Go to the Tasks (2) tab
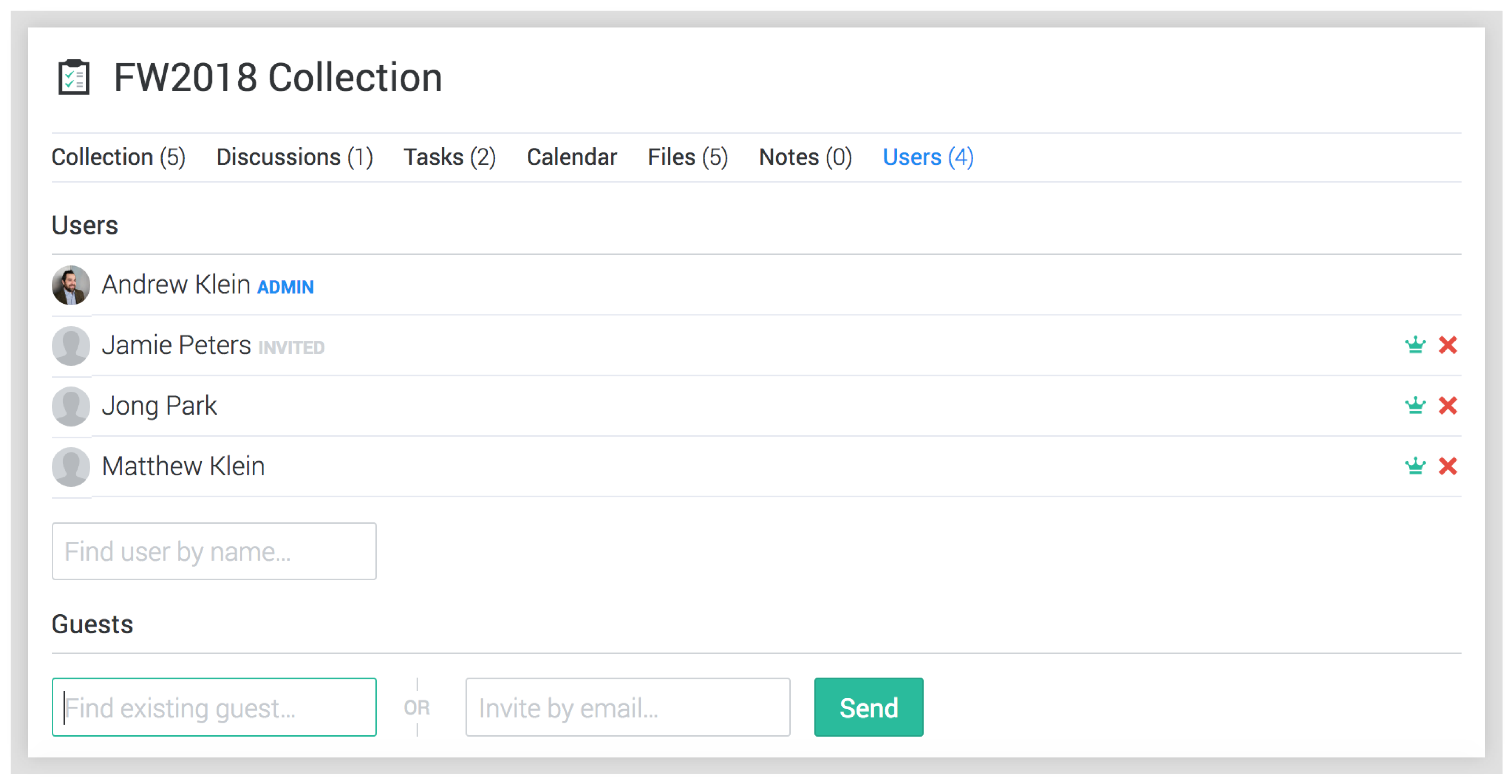1512x784 pixels. pyautogui.click(x=449, y=157)
